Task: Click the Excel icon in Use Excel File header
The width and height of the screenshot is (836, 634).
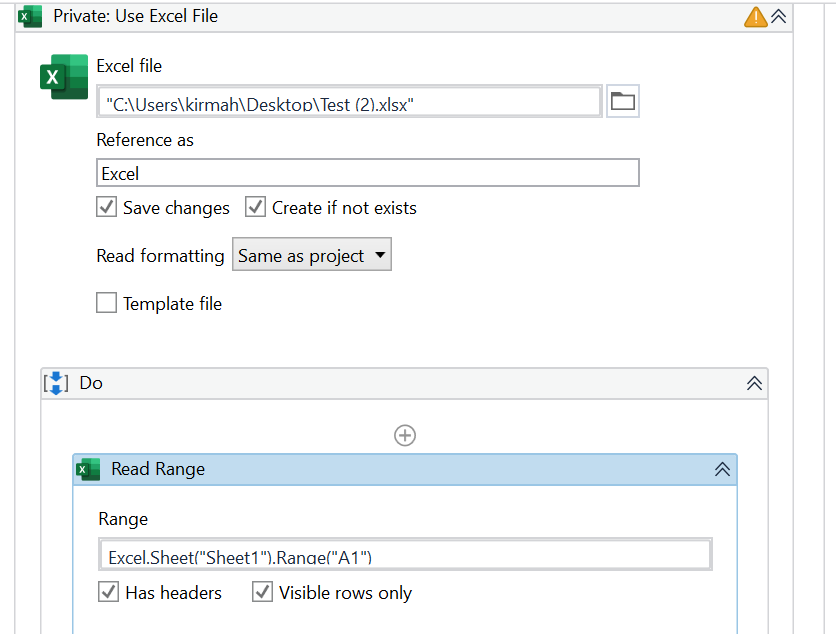Action: (31, 16)
